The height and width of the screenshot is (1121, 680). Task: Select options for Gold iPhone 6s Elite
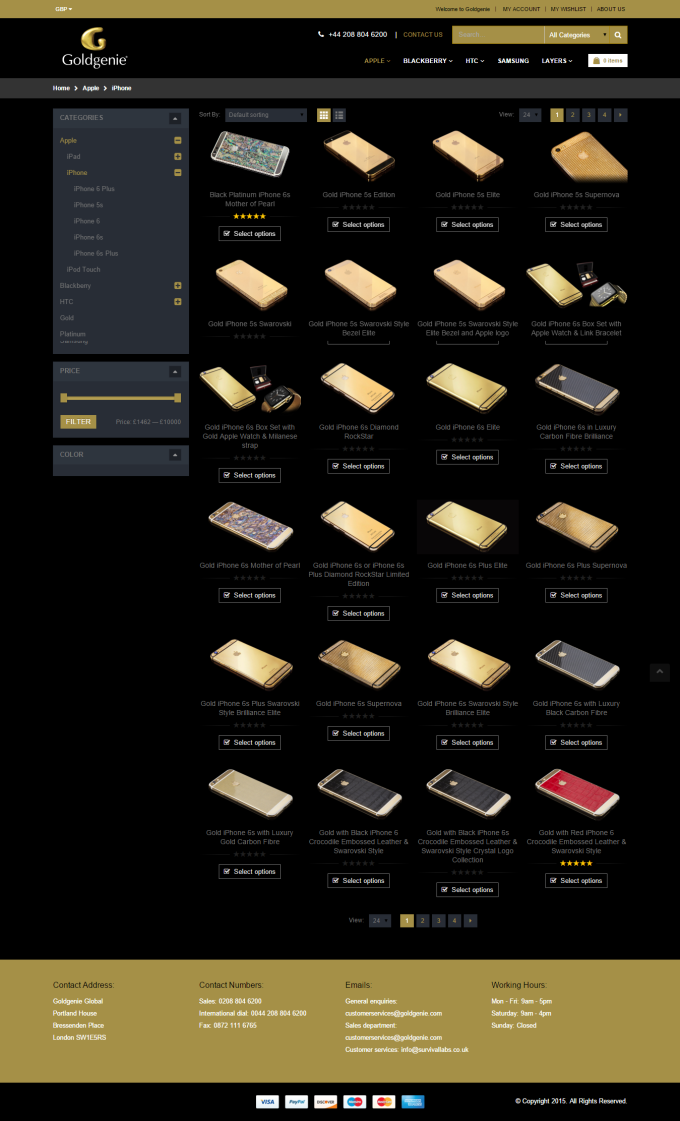pyautogui.click(x=467, y=457)
